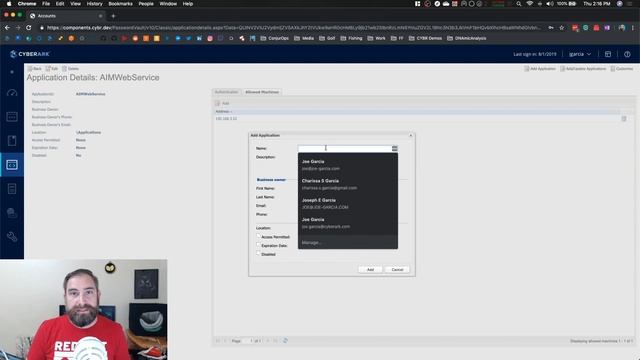The height and width of the screenshot is (360, 640).
Task: Click the Delete toolbar button
Action: pyautogui.click(x=70, y=69)
